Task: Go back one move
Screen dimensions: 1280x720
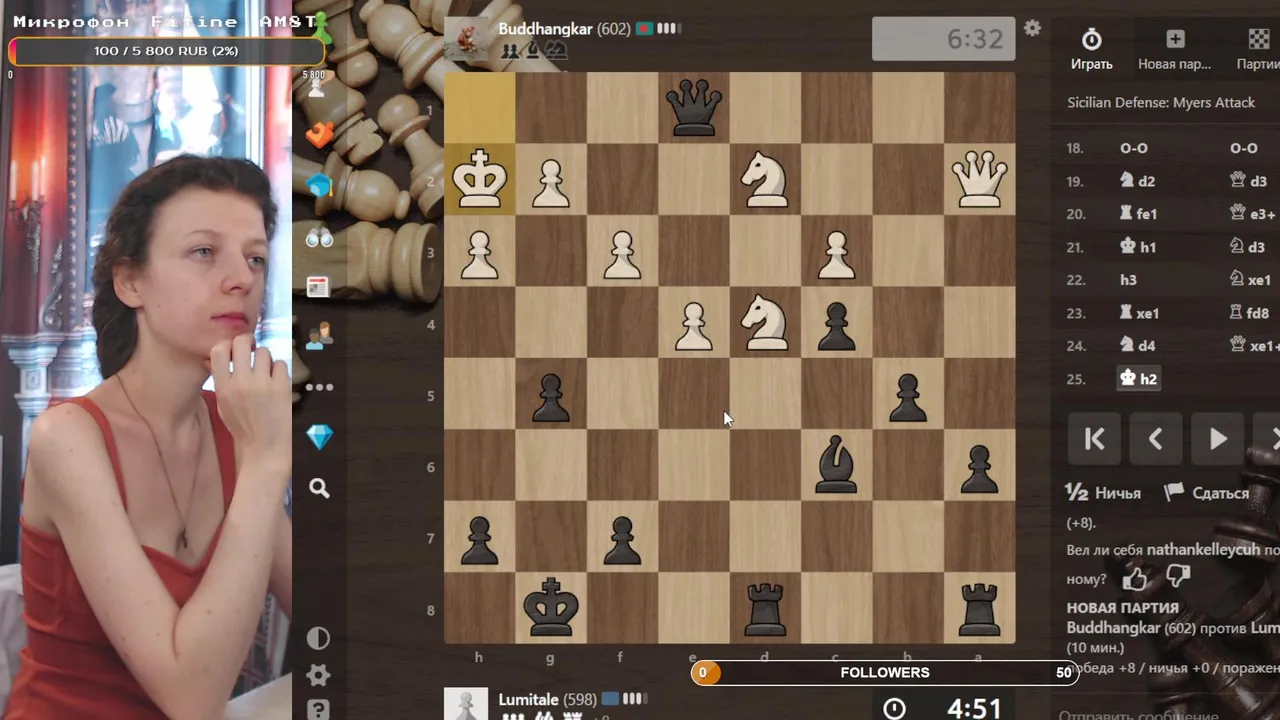Action: [1156, 439]
